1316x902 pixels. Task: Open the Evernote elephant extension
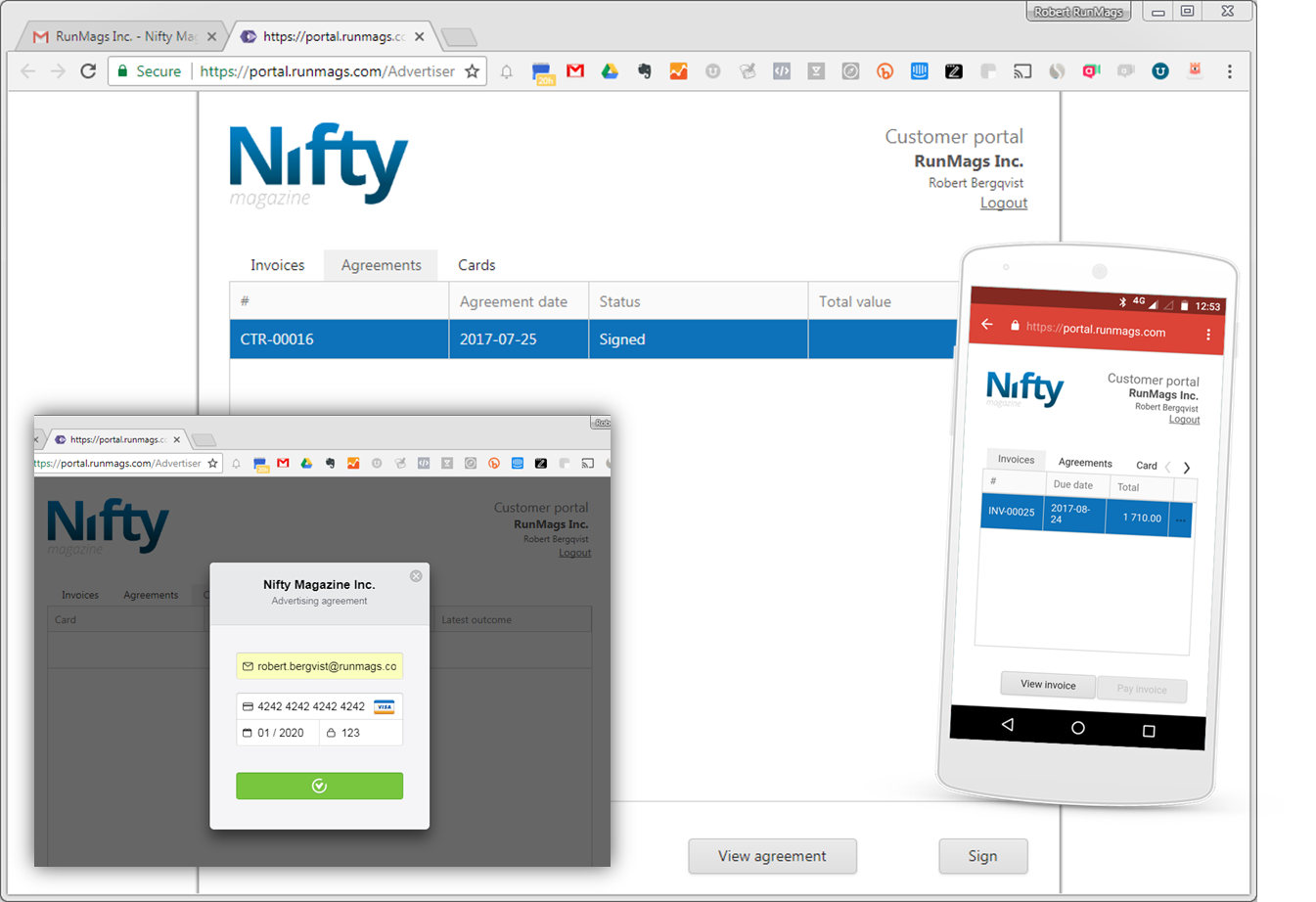[x=644, y=71]
